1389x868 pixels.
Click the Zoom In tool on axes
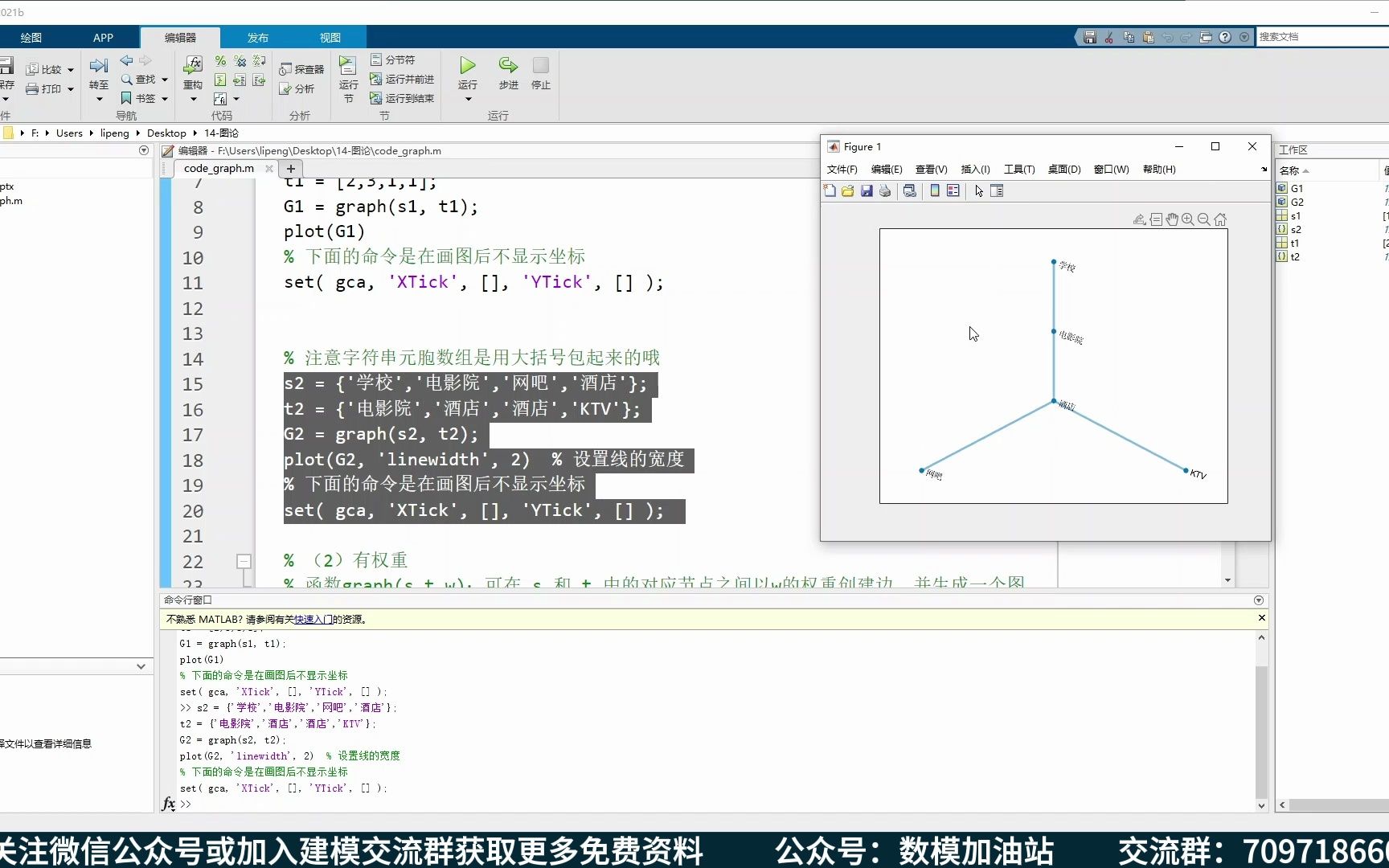coord(1188,219)
